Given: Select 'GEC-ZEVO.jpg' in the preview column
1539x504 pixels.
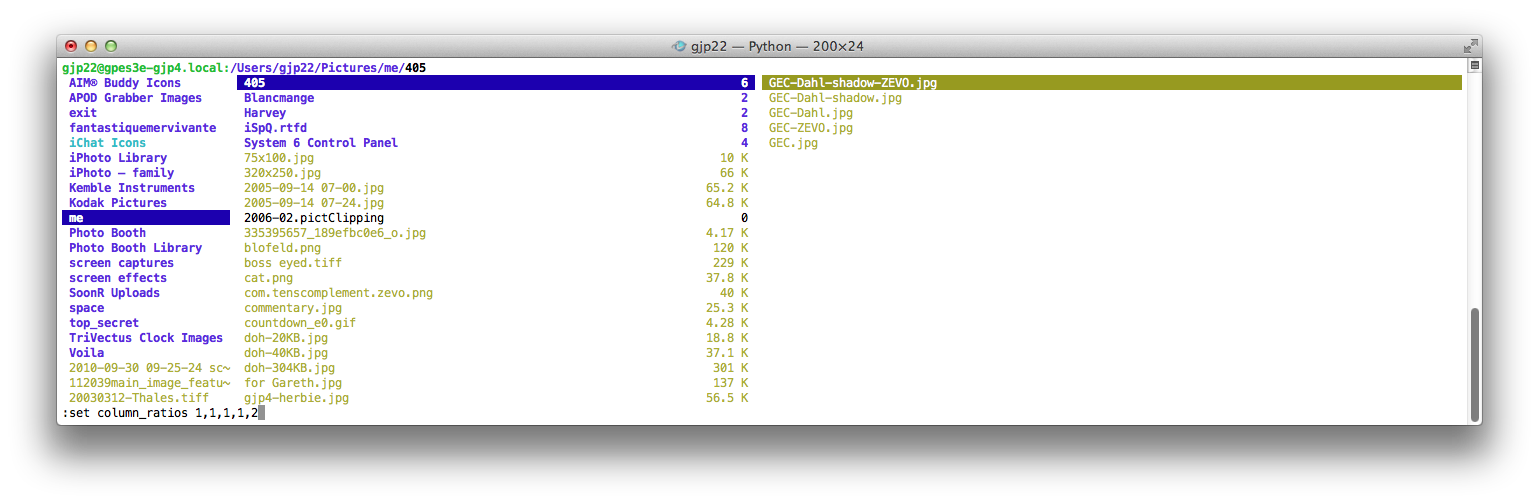Looking at the screenshot, I should (x=811, y=128).
